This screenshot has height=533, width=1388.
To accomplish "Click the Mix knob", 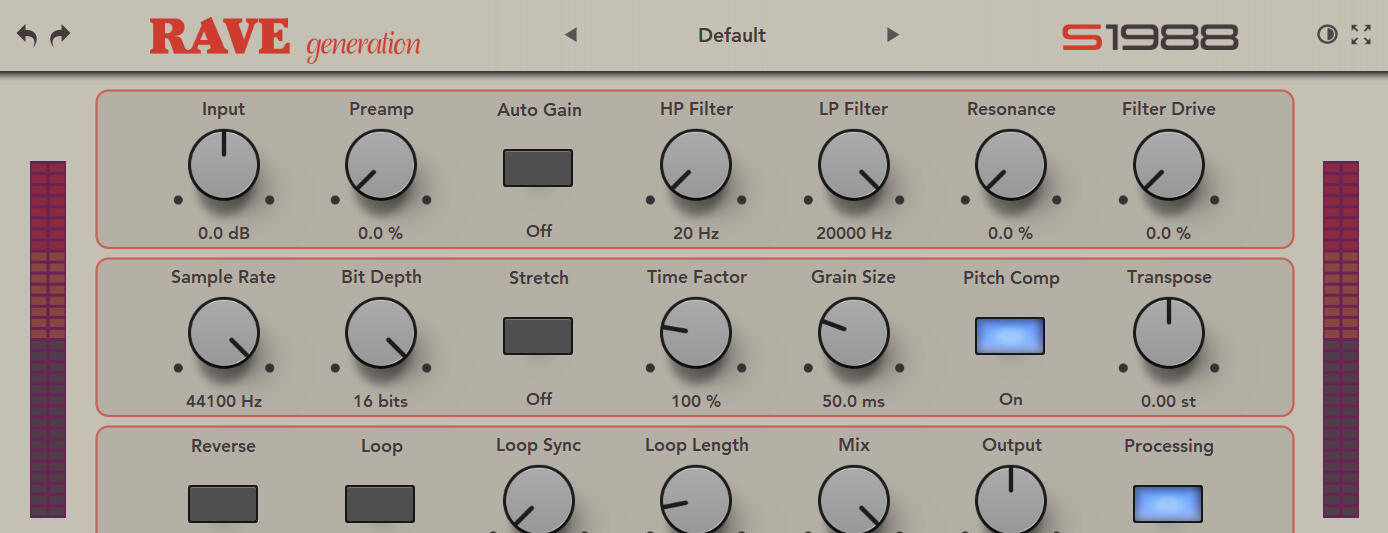I will [x=854, y=499].
